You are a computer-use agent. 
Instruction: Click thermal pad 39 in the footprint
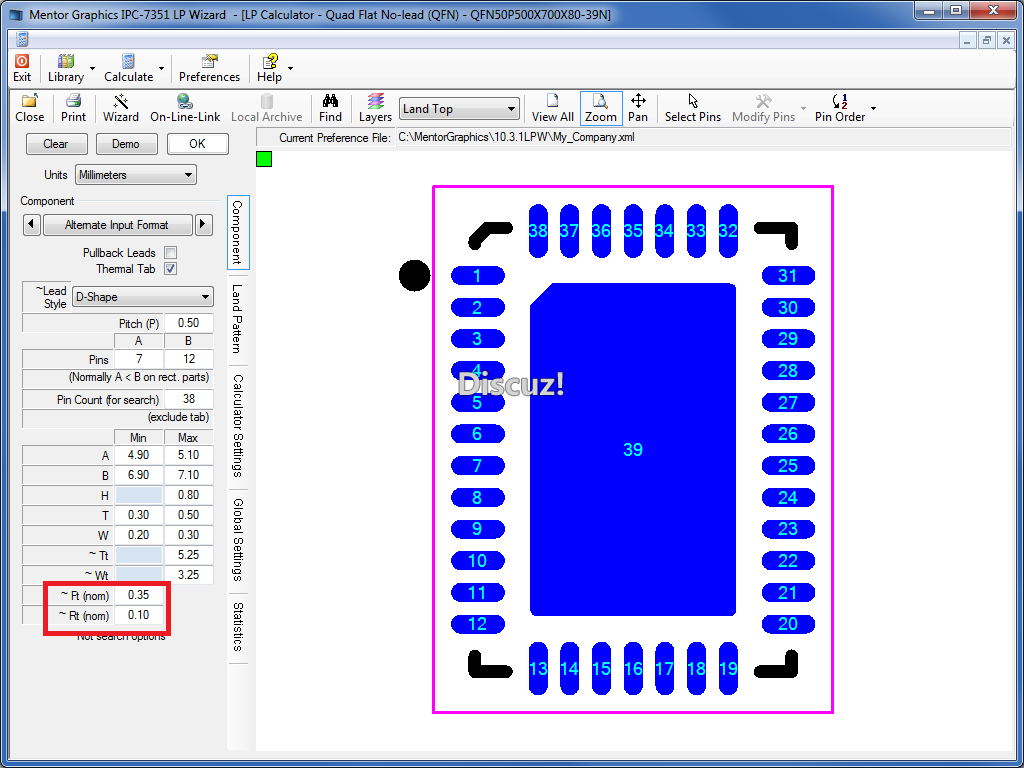[x=633, y=449]
